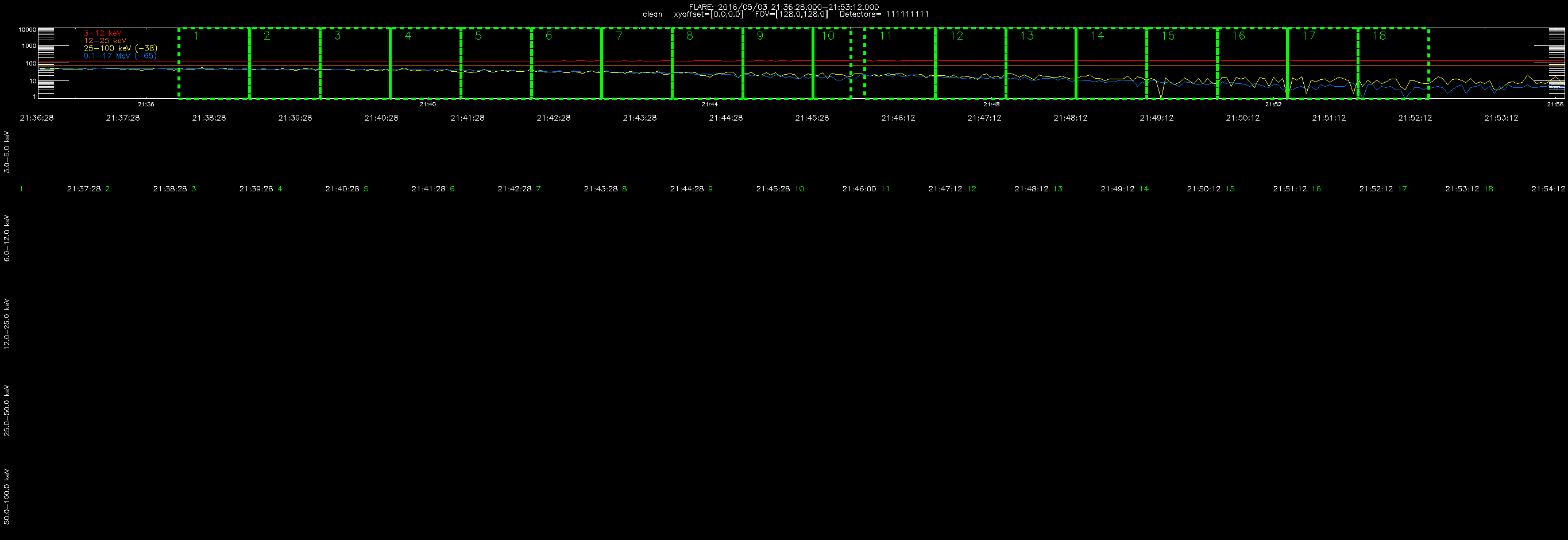Image resolution: width=1568 pixels, height=540 pixels.
Task: Select time interval 13 box on light curve
Action: point(1041,63)
